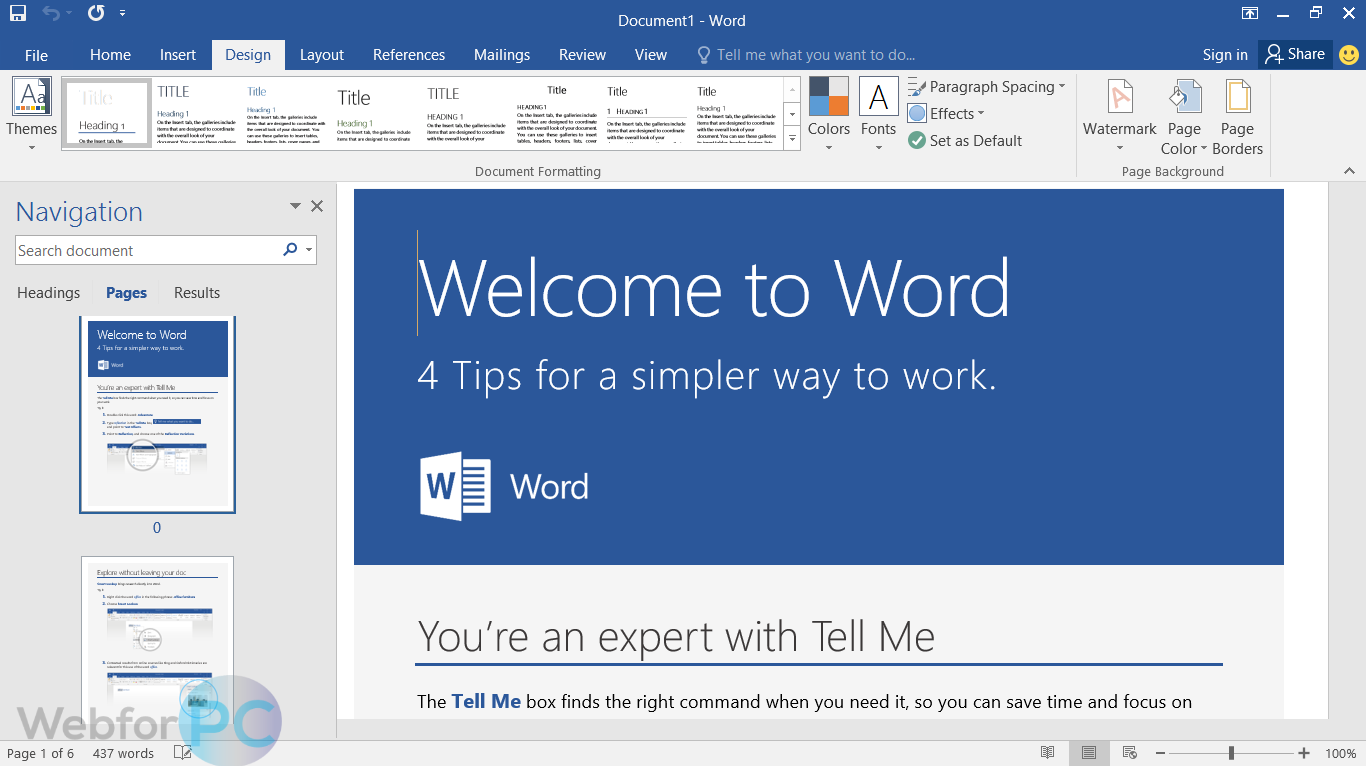Switch to Results in Navigation pane
This screenshot has height=766, width=1366.
(x=197, y=293)
